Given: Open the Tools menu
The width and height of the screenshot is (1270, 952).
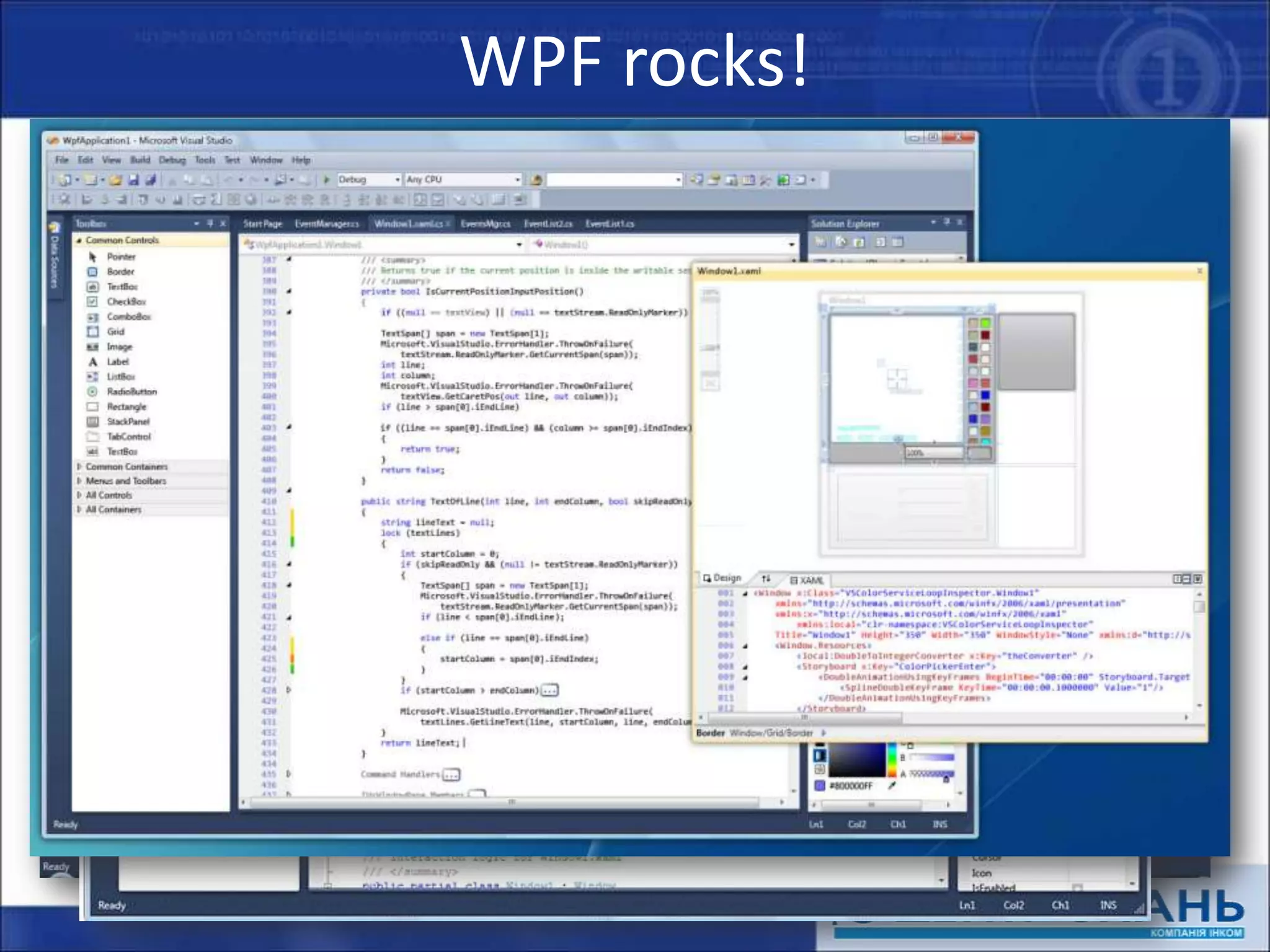Looking at the screenshot, I should (205, 160).
